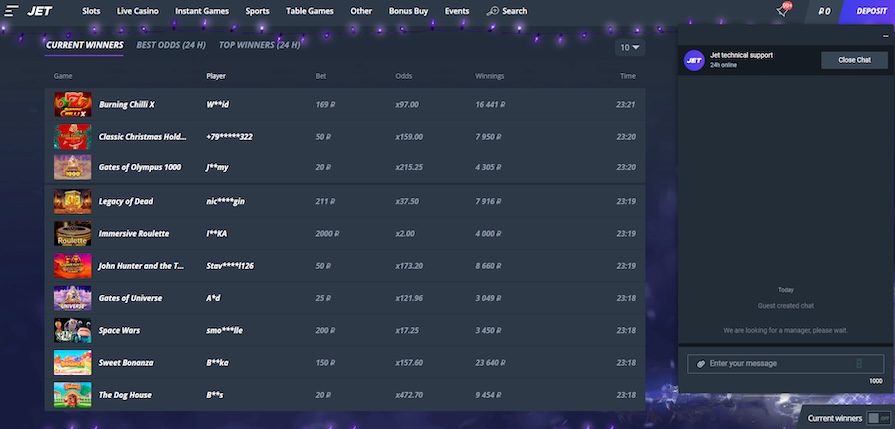Open The Dog House game thumbnail
Image resolution: width=895 pixels, height=429 pixels.
click(72, 395)
